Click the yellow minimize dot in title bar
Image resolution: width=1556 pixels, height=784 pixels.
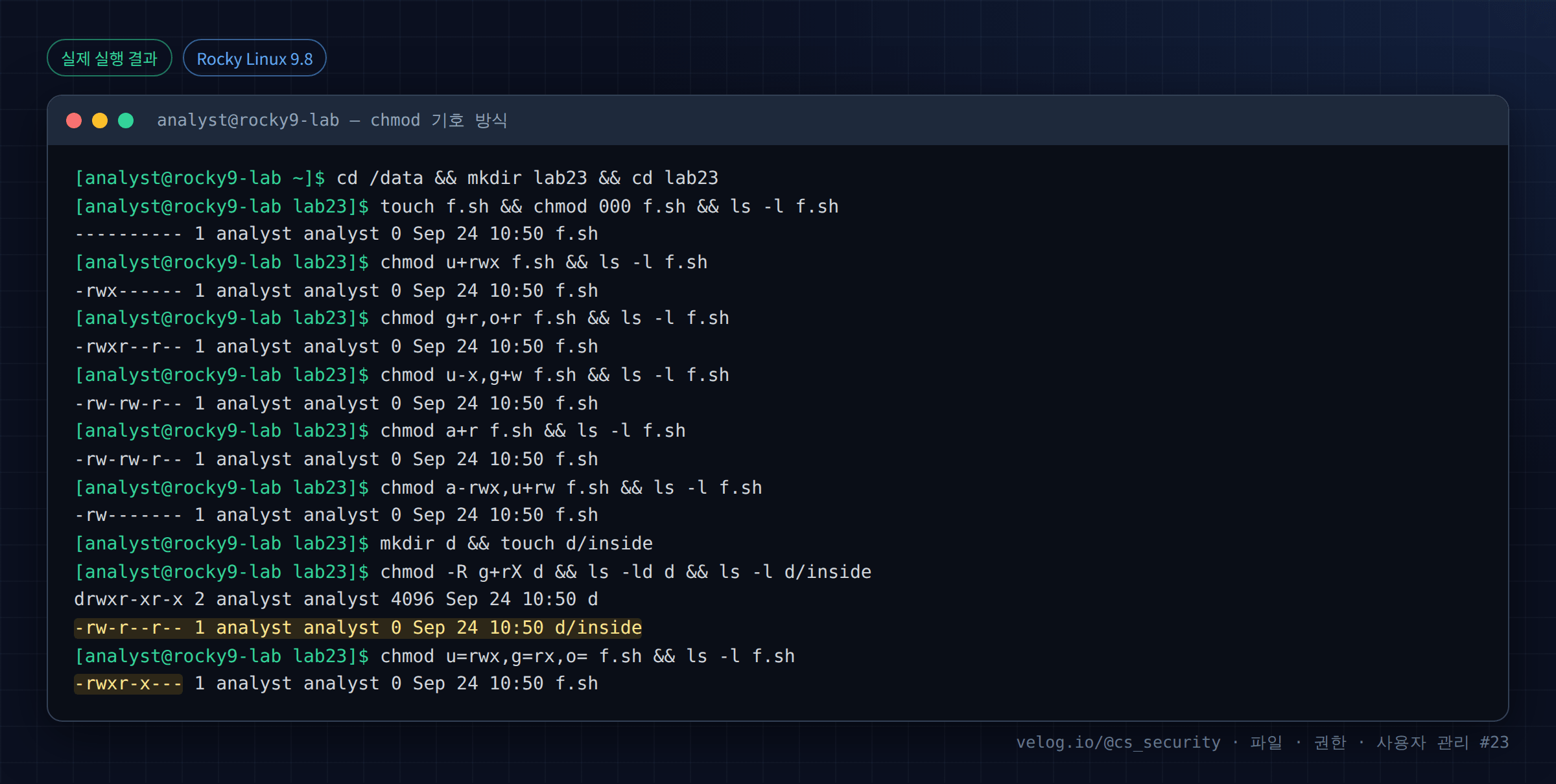pyautogui.click(x=100, y=121)
